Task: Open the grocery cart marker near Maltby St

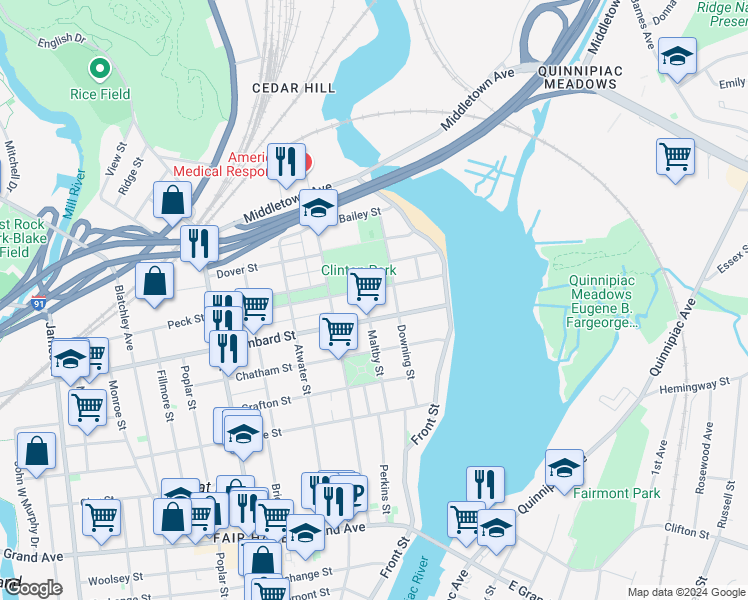Action: 338,335
